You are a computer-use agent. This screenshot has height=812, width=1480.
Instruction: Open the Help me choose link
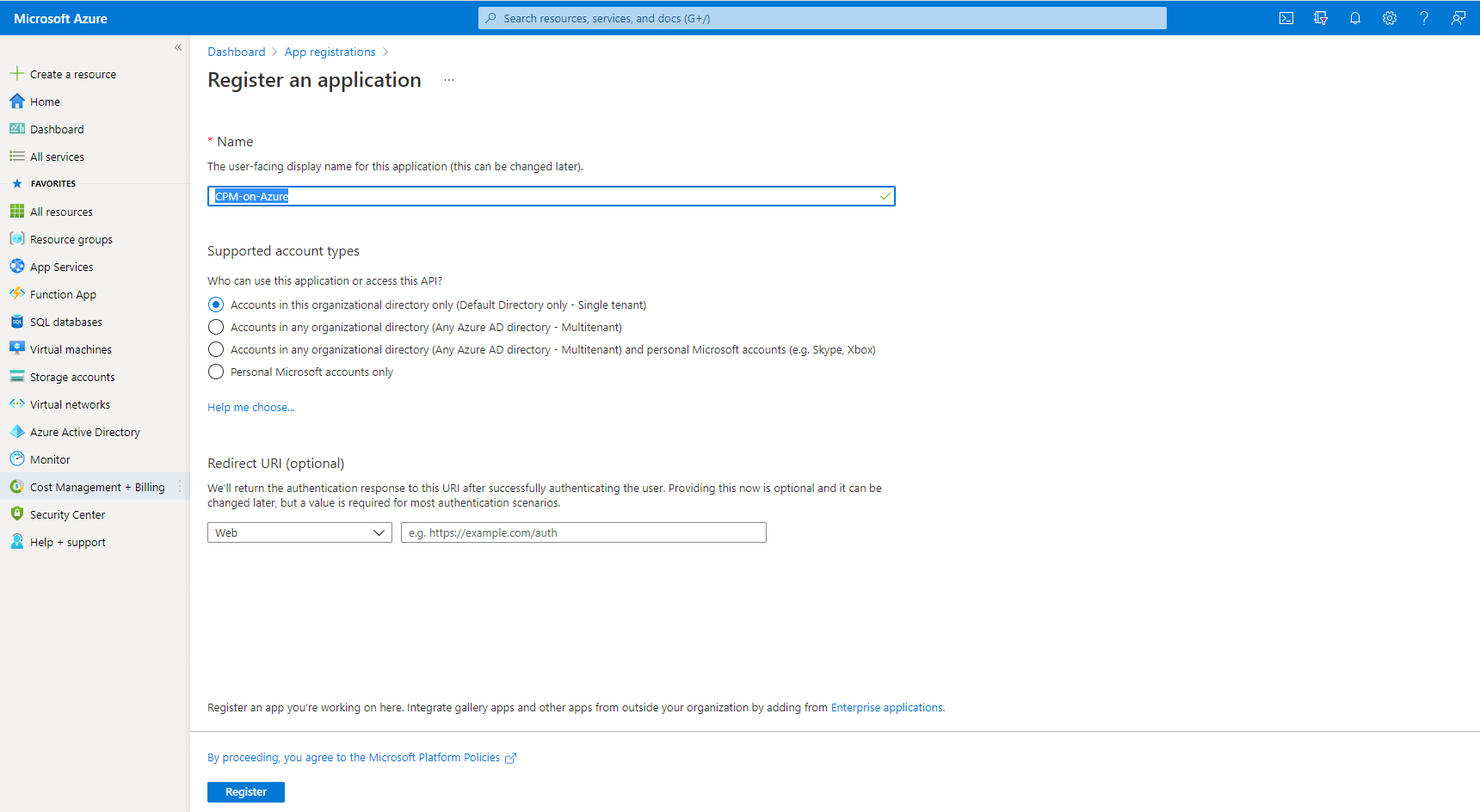250,408
